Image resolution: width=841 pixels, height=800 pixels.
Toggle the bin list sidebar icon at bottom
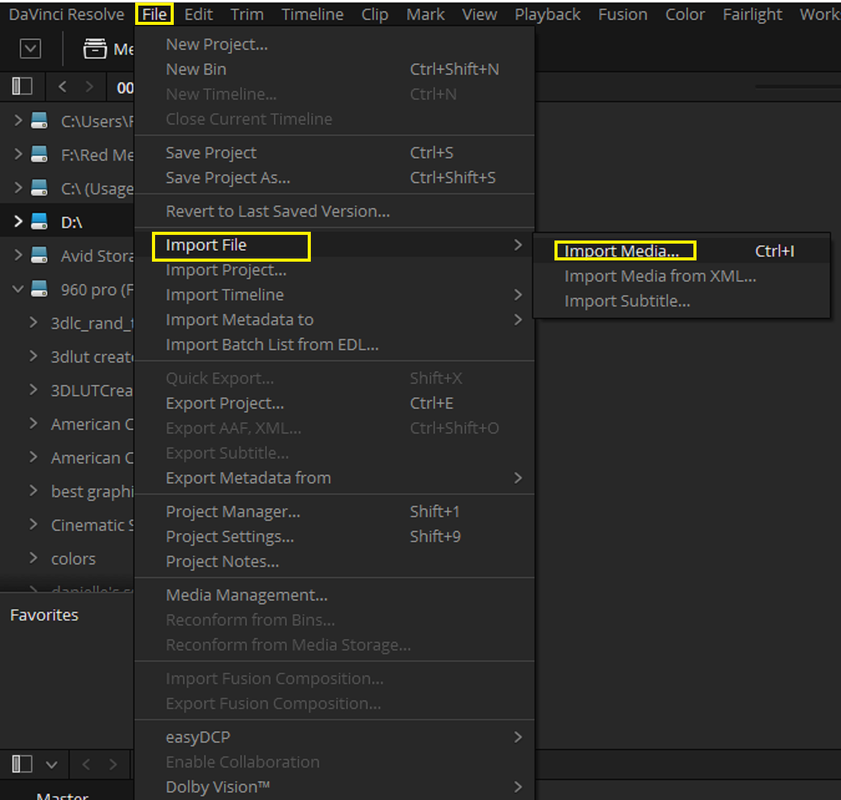[x=22, y=764]
